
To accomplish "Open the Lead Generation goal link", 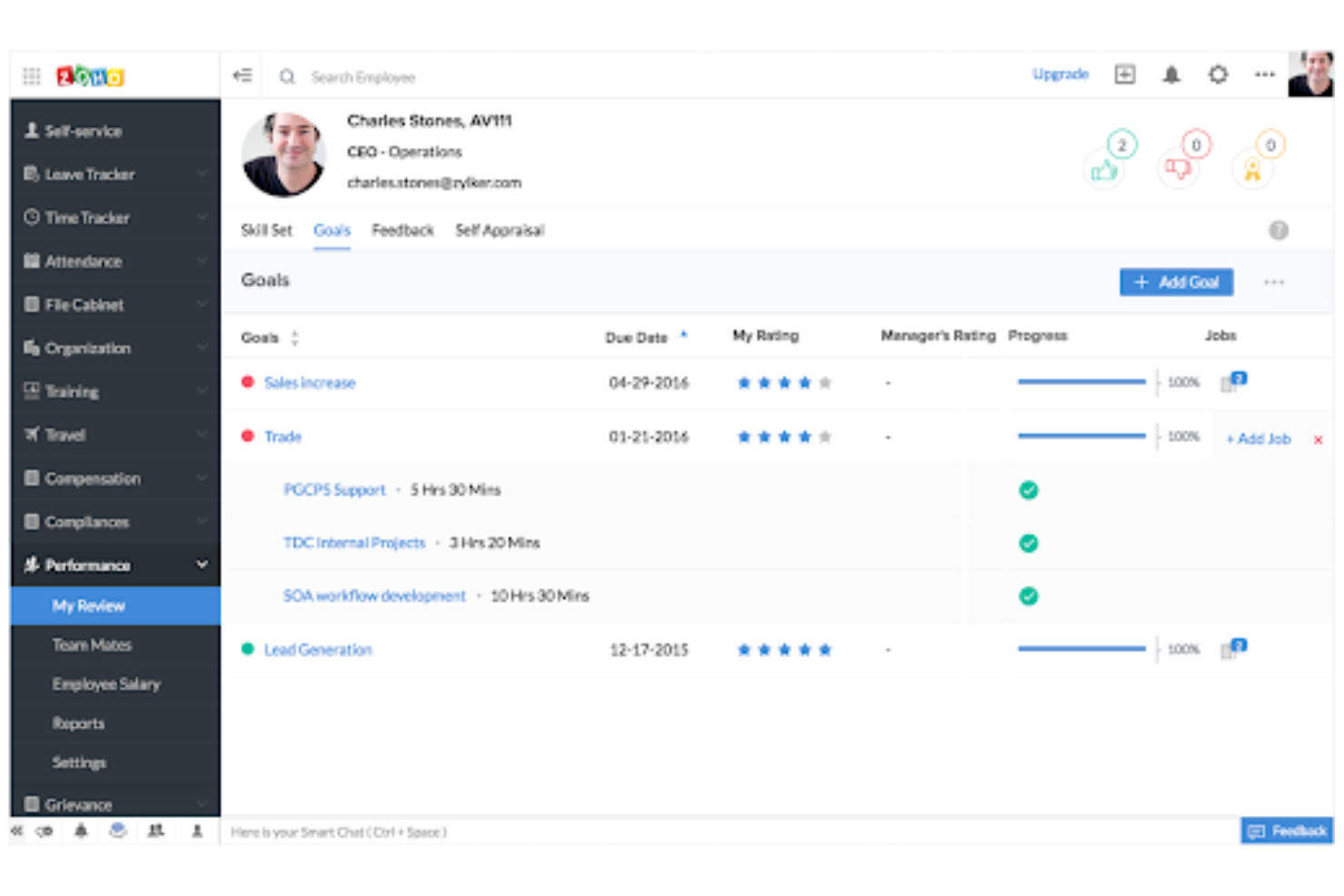I will click(x=317, y=649).
